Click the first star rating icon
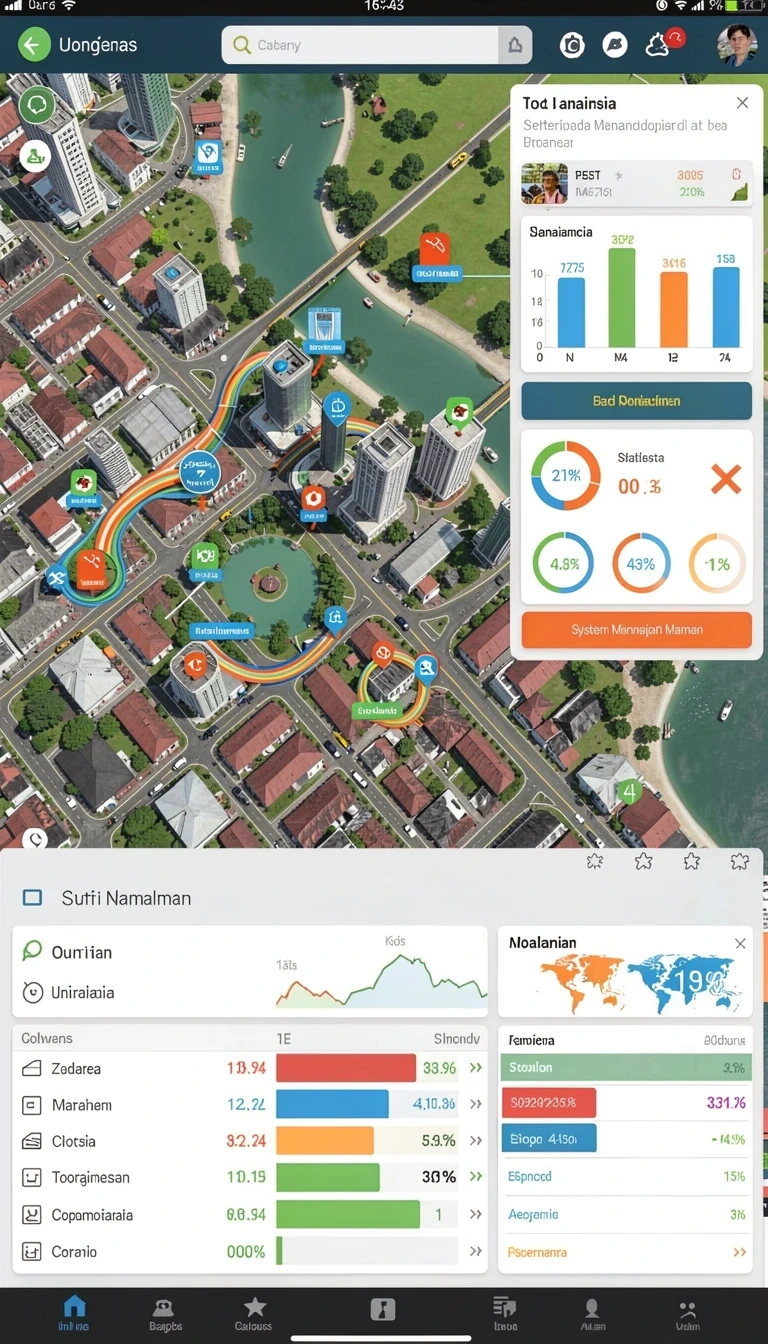This screenshot has height=1344, width=768. click(x=595, y=861)
